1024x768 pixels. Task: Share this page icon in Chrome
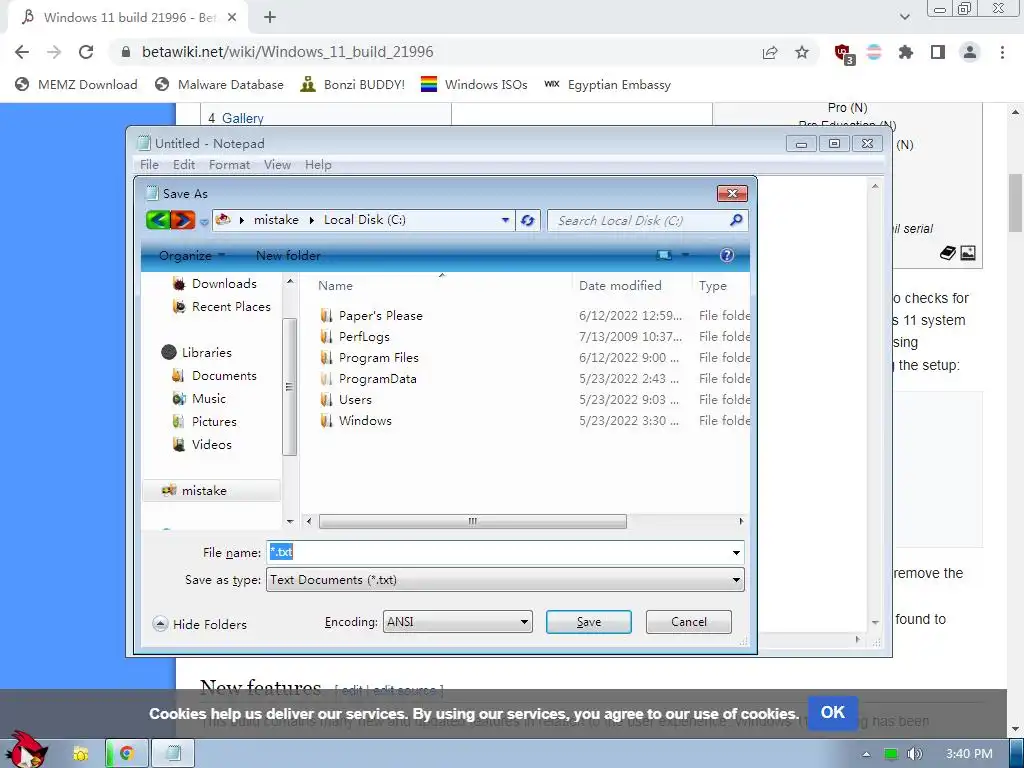click(770, 52)
